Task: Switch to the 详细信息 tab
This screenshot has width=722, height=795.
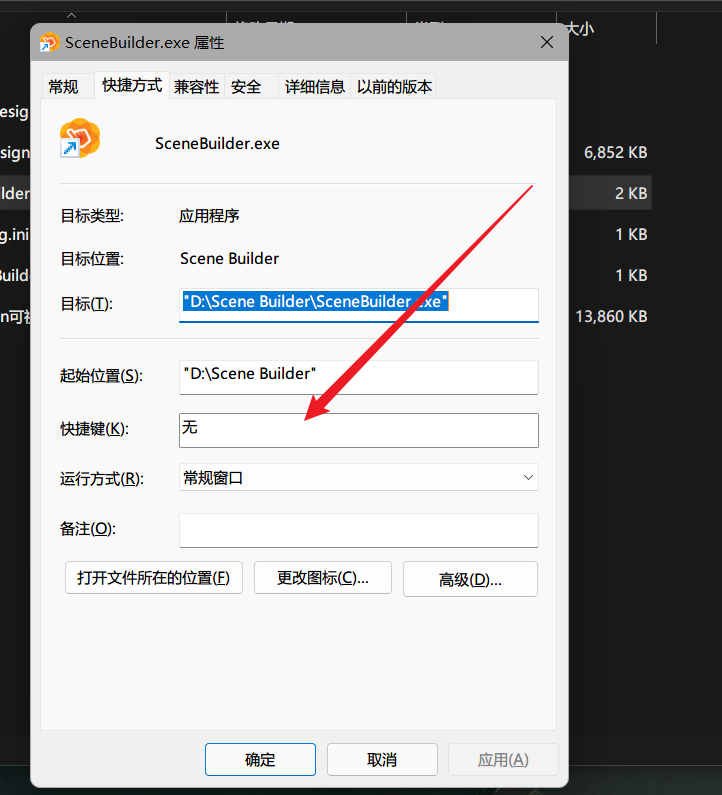Action: pos(314,86)
